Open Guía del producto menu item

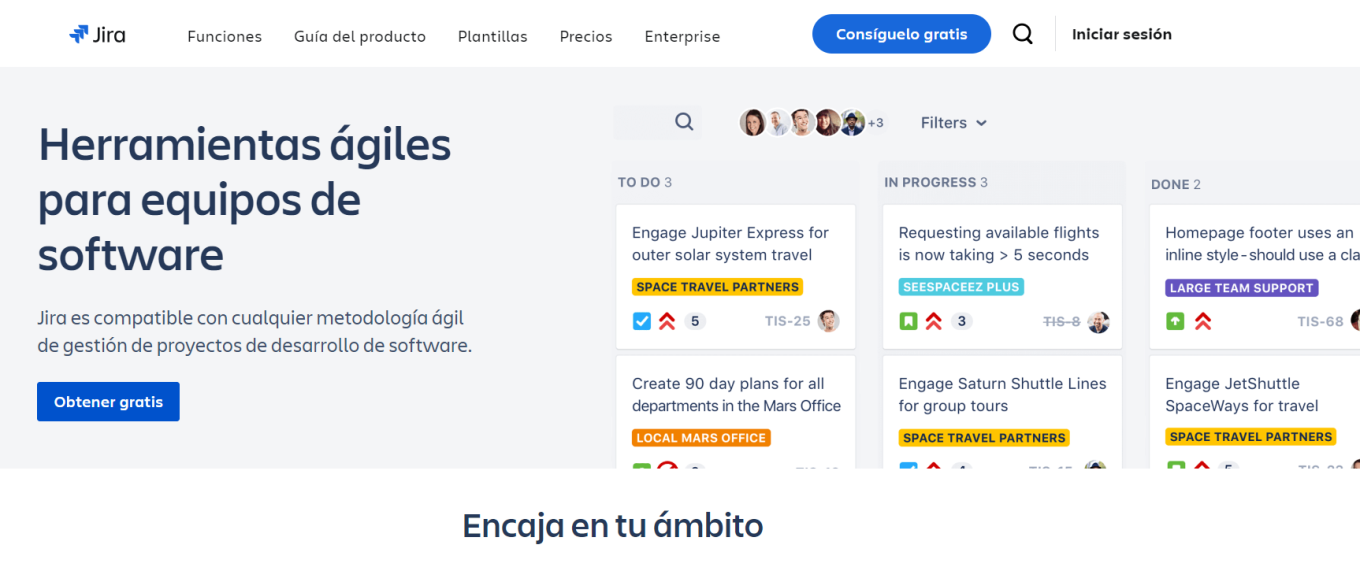(360, 36)
